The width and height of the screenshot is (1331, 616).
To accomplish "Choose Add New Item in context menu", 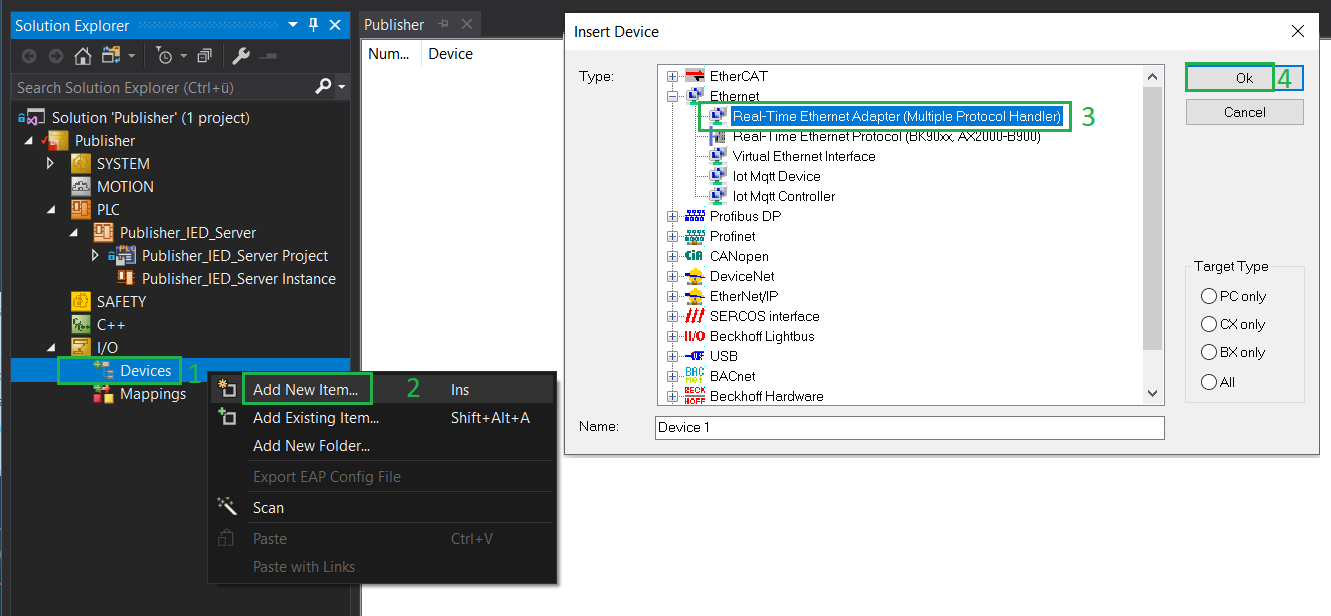I will click(x=305, y=389).
